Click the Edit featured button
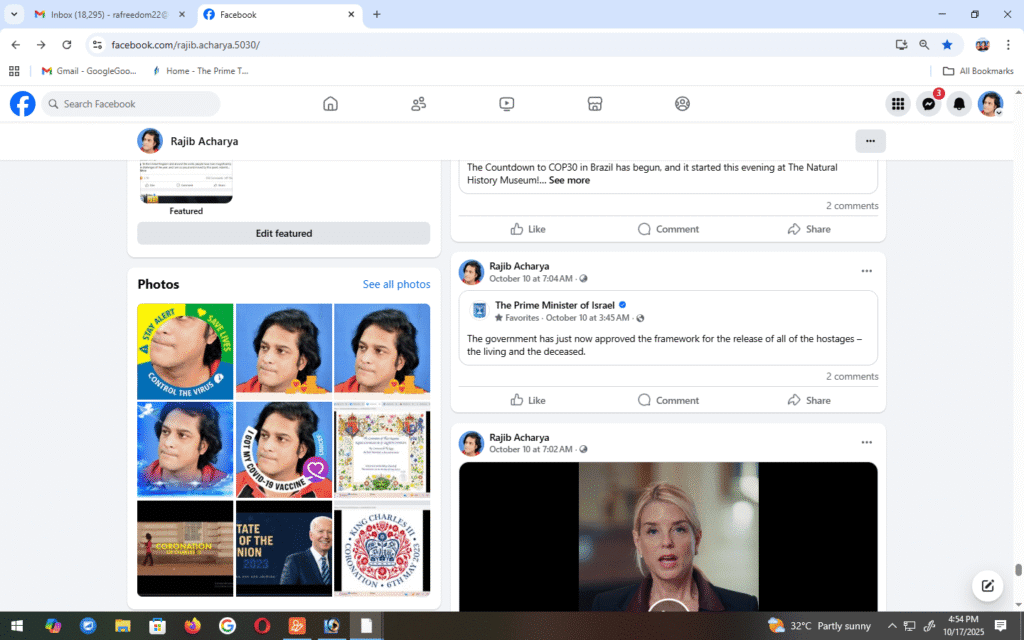 tap(284, 233)
